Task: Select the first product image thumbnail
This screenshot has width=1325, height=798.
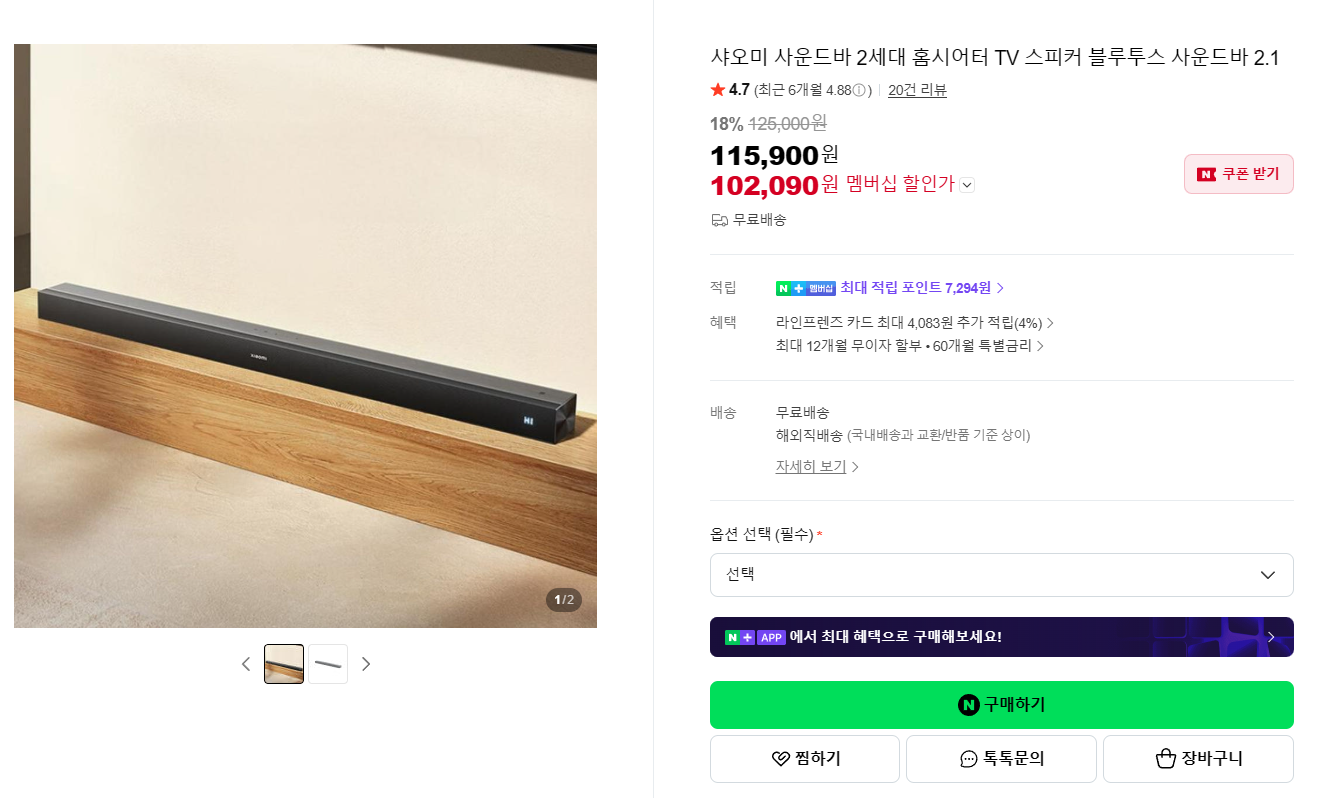Action: [x=283, y=663]
